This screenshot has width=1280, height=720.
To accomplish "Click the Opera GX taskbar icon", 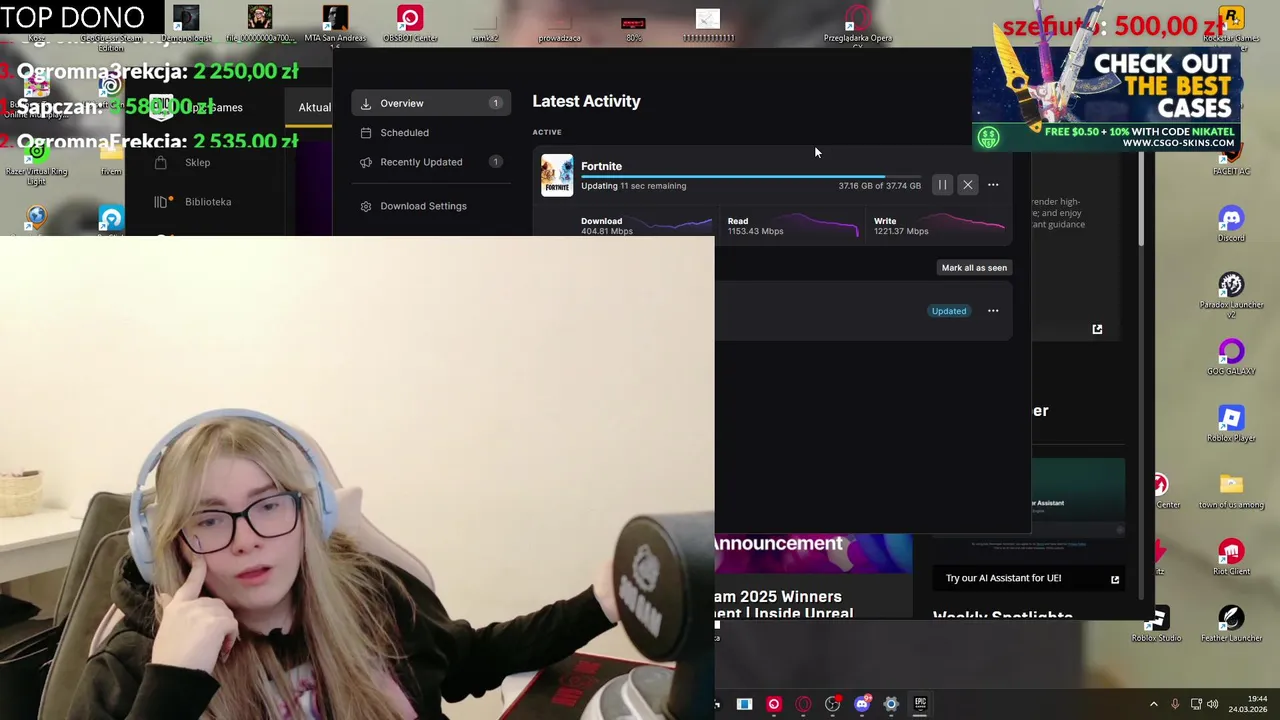I will tap(803, 704).
